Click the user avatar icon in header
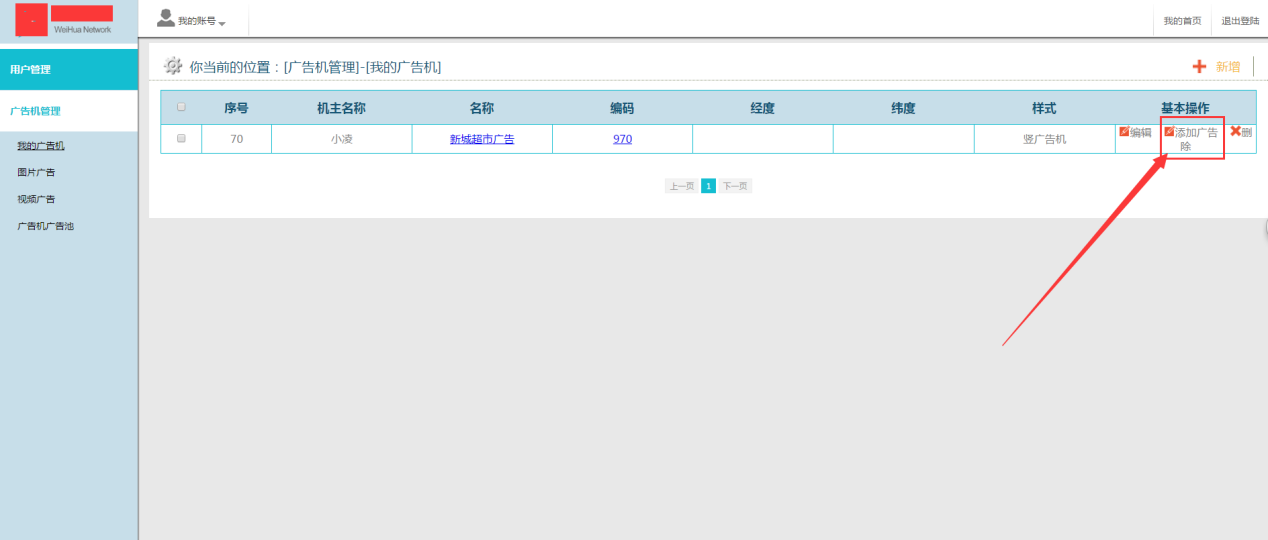Screen dimensions: 1268x540 166,18
